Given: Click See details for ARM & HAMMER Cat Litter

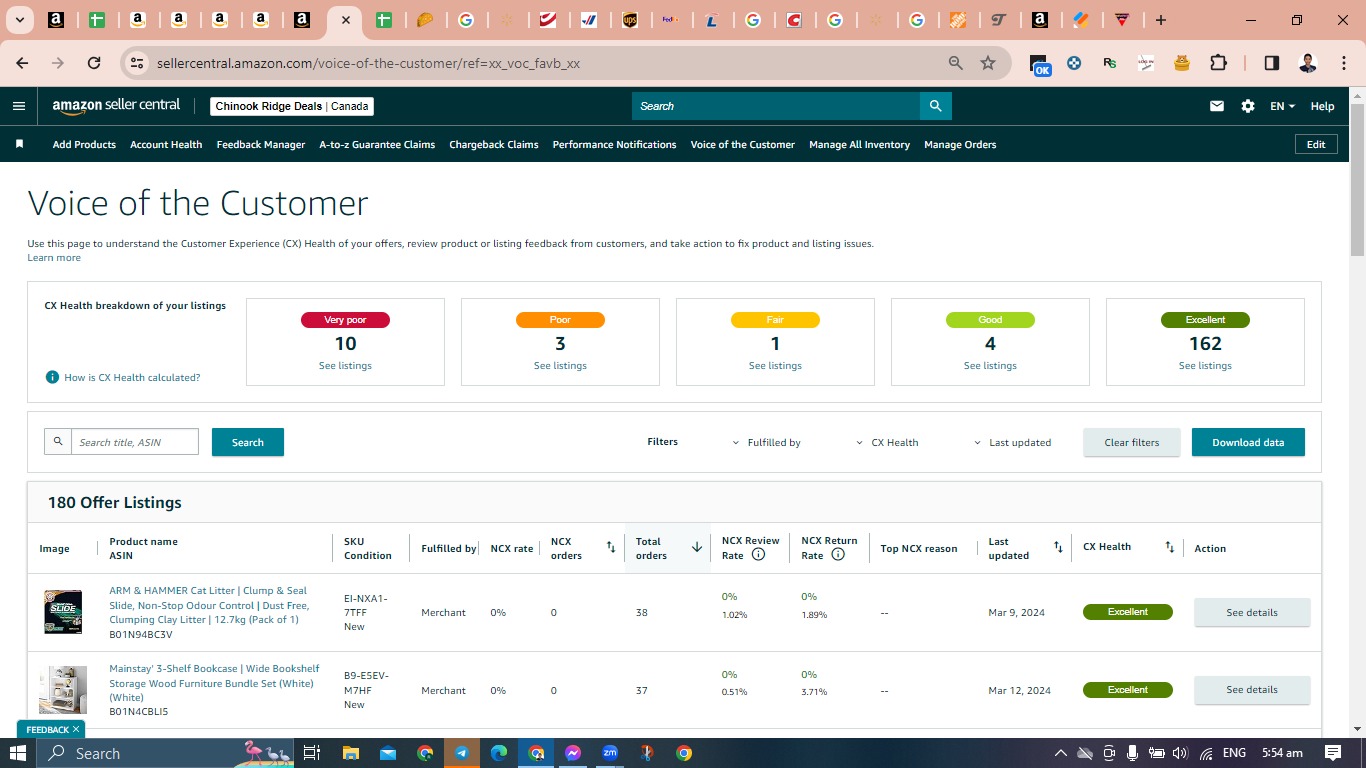Looking at the screenshot, I should [1252, 612].
